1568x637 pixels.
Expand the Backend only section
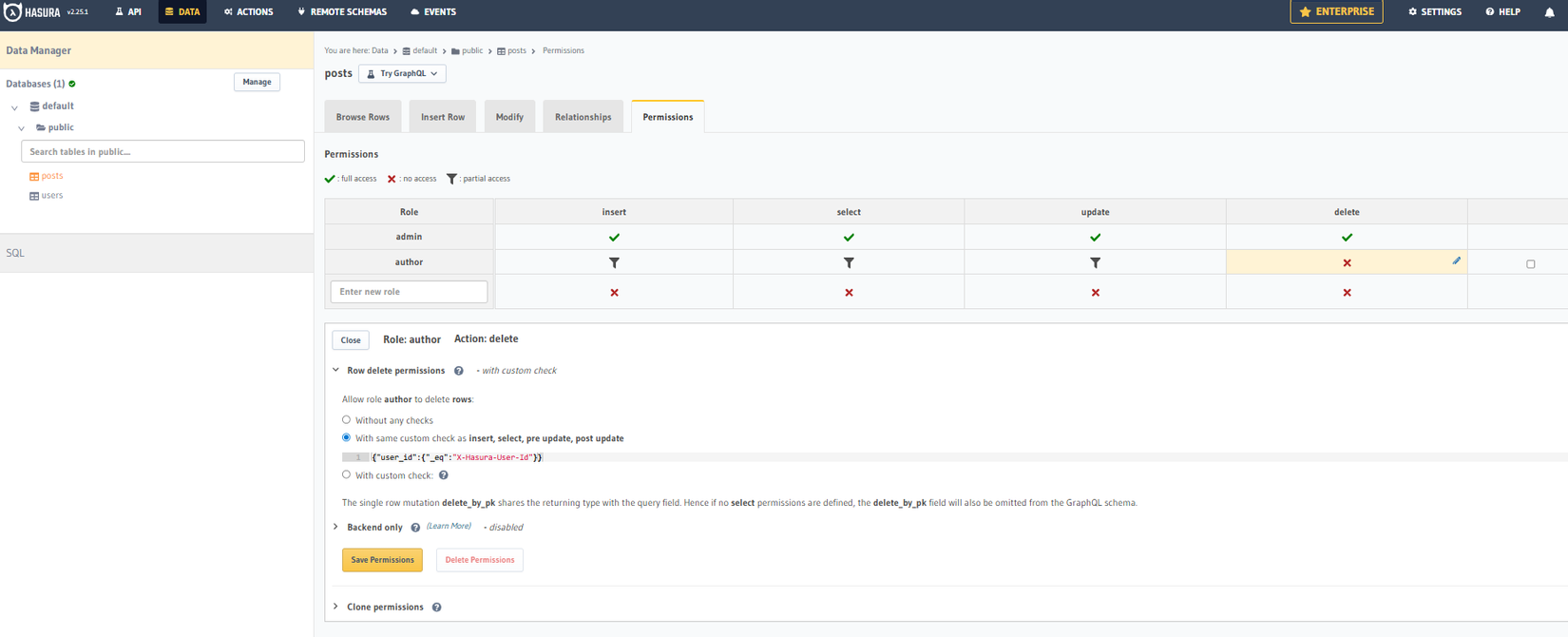335,527
